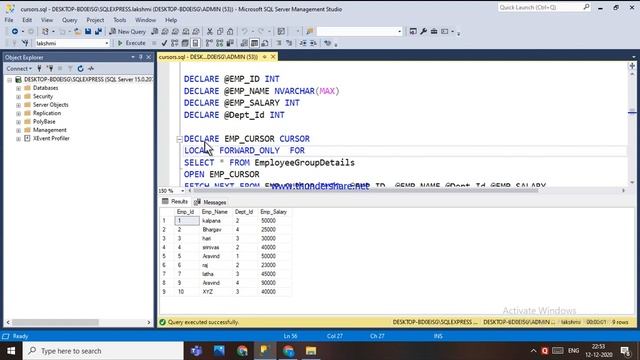
Task: Click the Save All icon
Action: 98,31
